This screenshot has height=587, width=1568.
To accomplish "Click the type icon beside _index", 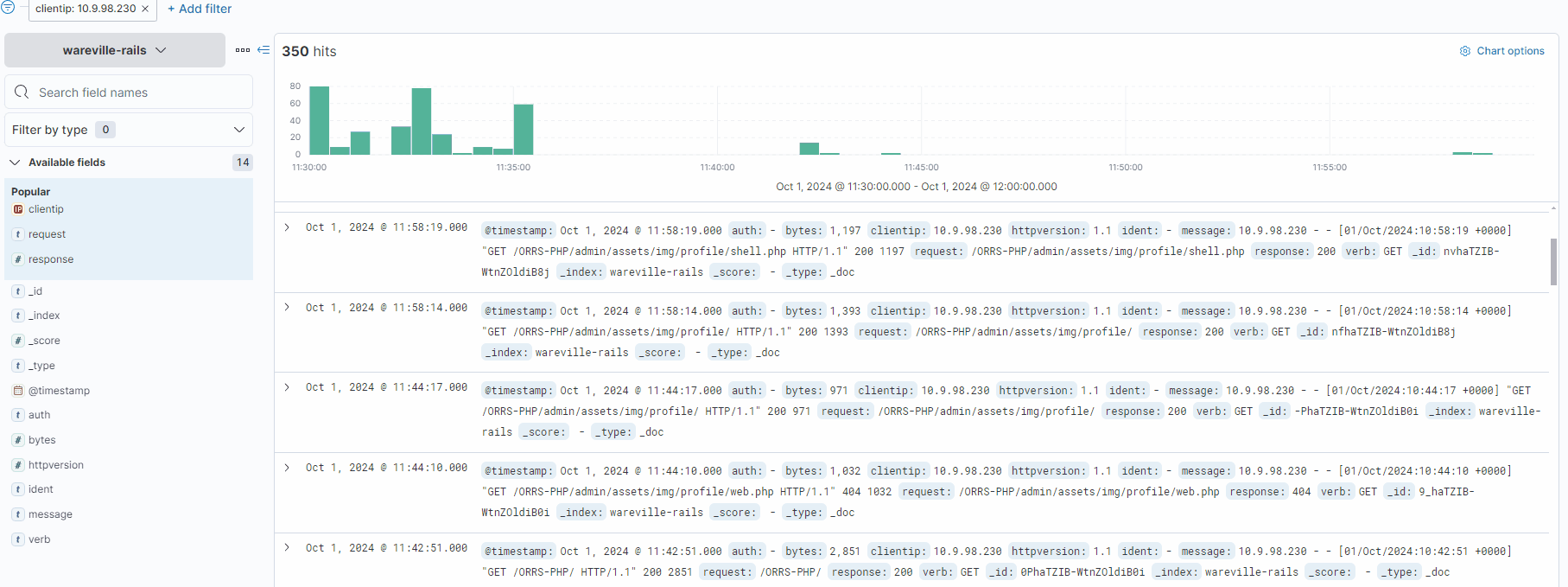I will [x=18, y=316].
